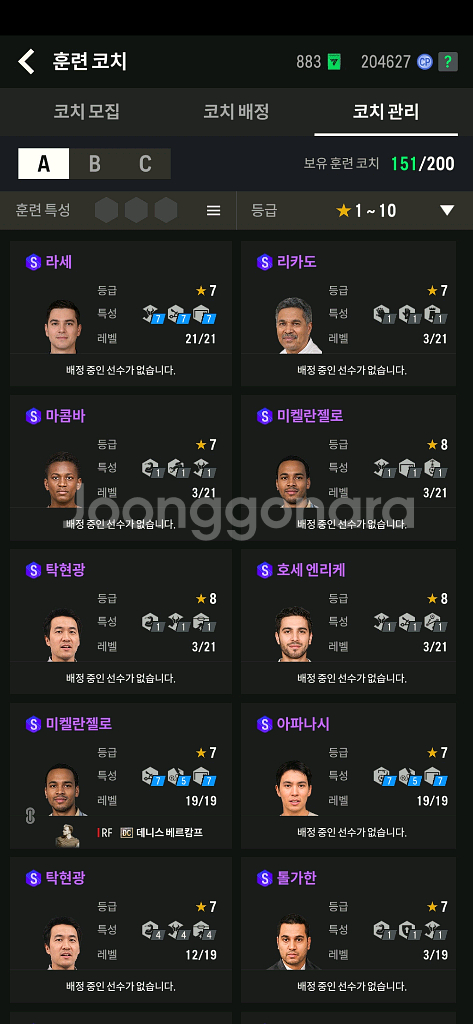Image resolution: width=473 pixels, height=1024 pixels.
Task: Select the 리카도 coach card
Action: click(x=348, y=313)
